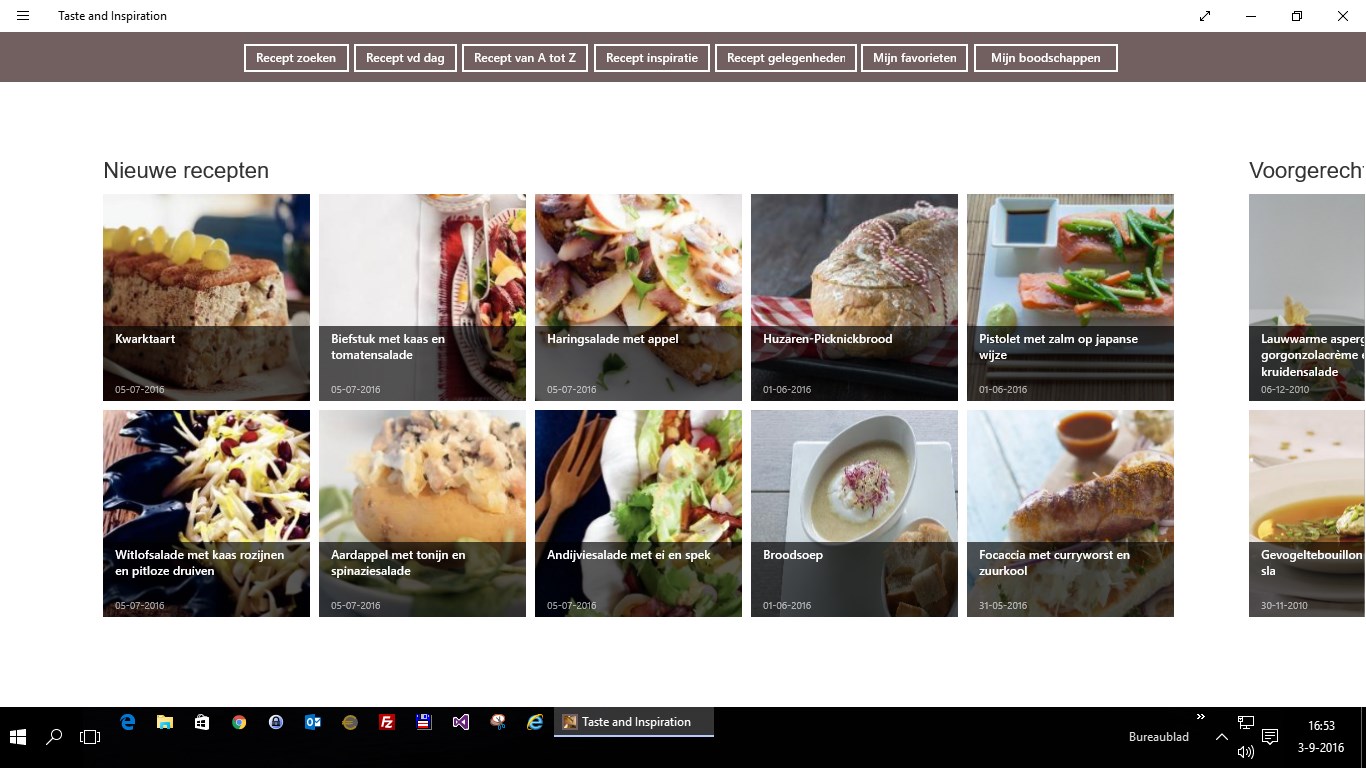Open the Recept inspiratie section
The width and height of the screenshot is (1366, 768).
click(652, 58)
